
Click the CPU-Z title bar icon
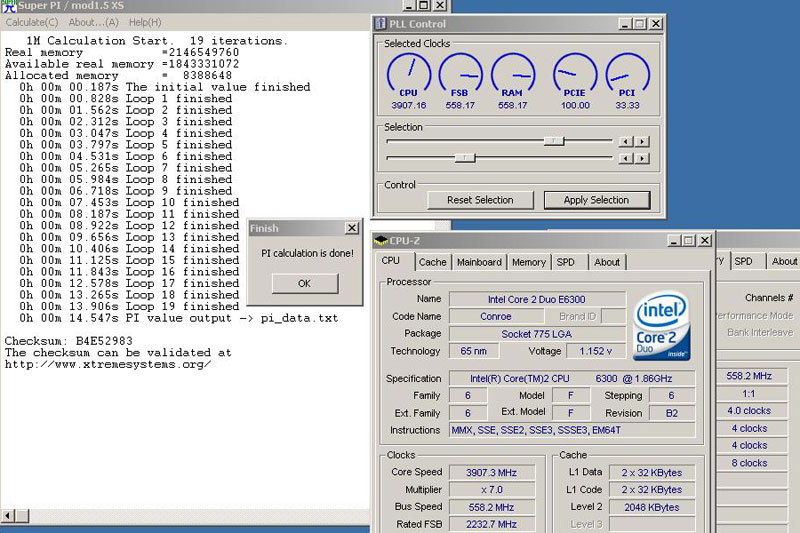pyautogui.click(x=381, y=241)
